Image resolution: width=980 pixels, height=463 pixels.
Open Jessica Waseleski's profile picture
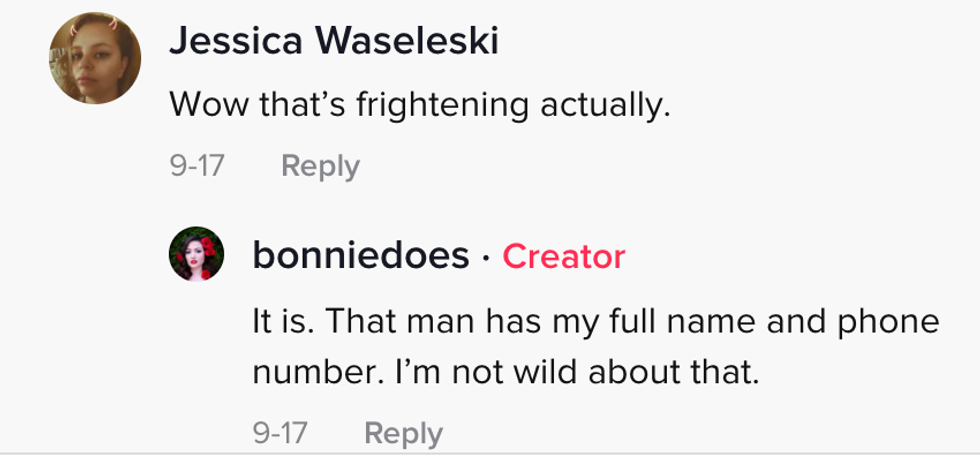tap(93, 58)
